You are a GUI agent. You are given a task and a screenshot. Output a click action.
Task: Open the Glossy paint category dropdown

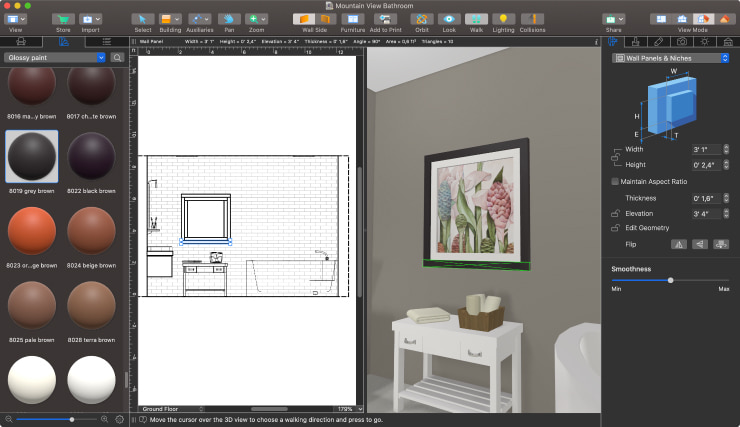point(55,59)
